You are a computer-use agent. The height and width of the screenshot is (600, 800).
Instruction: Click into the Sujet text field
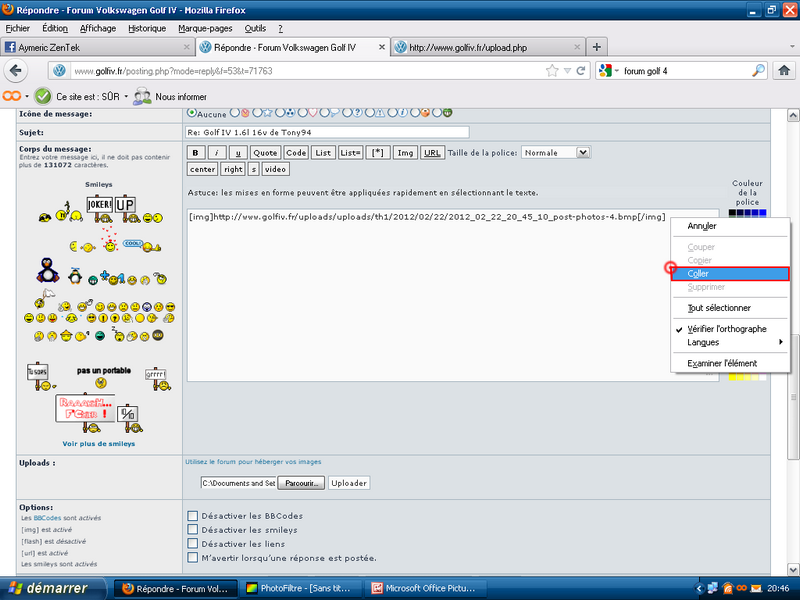tap(327, 132)
